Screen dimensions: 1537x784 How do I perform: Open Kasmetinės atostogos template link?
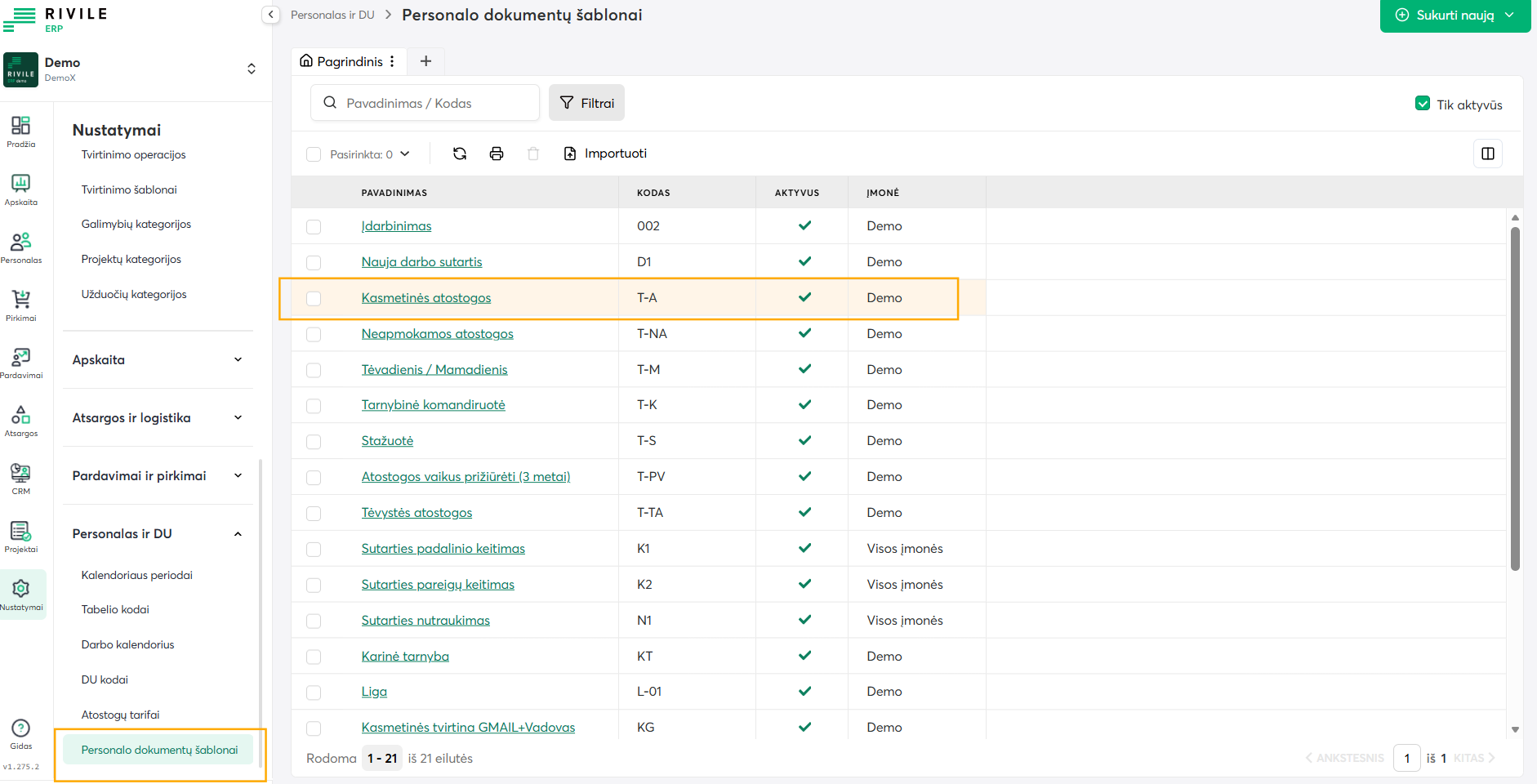(x=426, y=297)
